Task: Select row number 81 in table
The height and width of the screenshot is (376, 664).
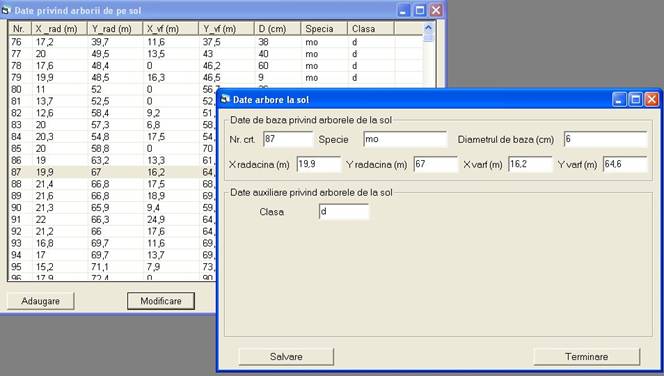Action: pos(112,101)
